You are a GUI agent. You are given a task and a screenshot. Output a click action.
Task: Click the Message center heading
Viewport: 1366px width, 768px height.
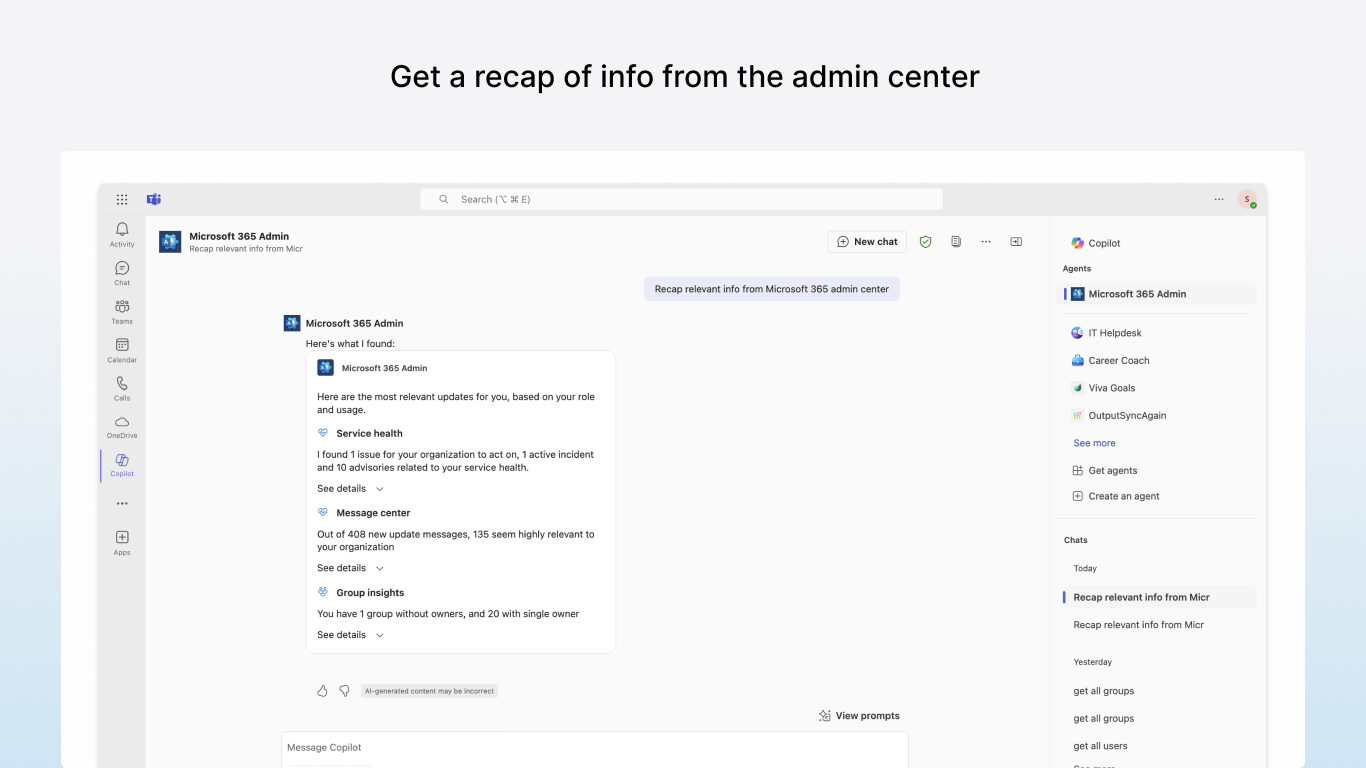(373, 512)
